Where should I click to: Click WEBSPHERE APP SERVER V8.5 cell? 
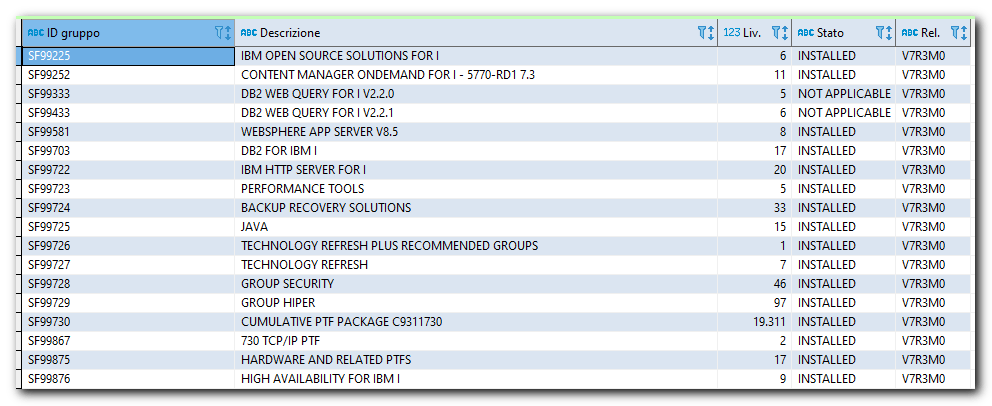(476, 132)
